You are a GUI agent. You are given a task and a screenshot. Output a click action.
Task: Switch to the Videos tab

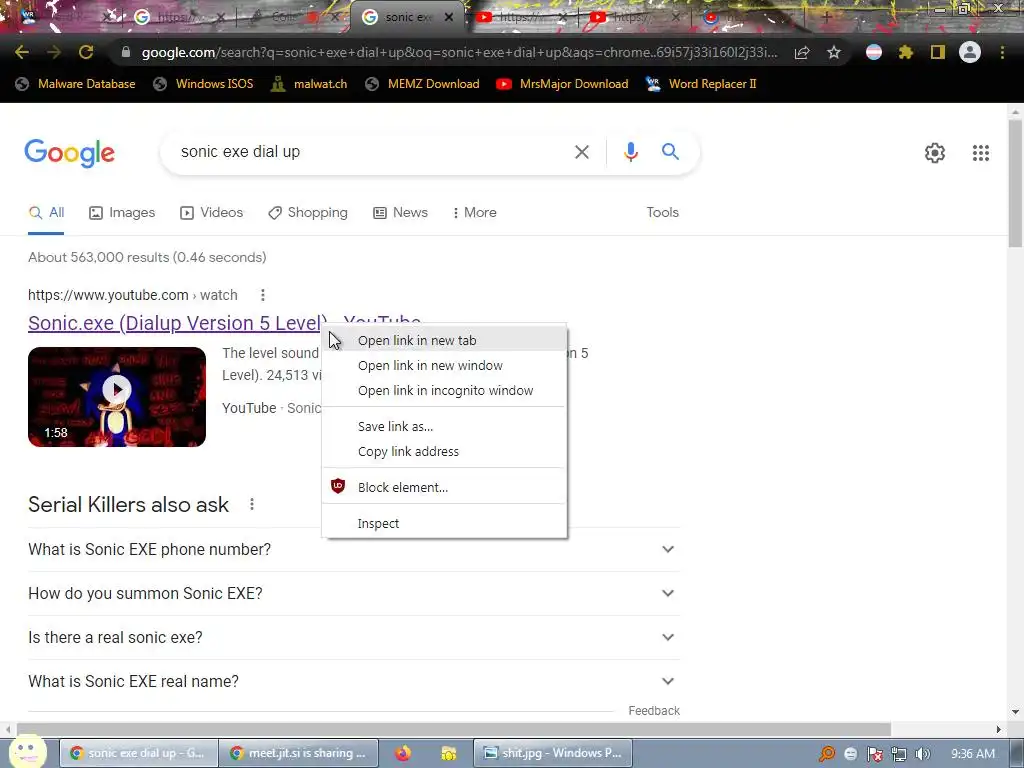212,212
